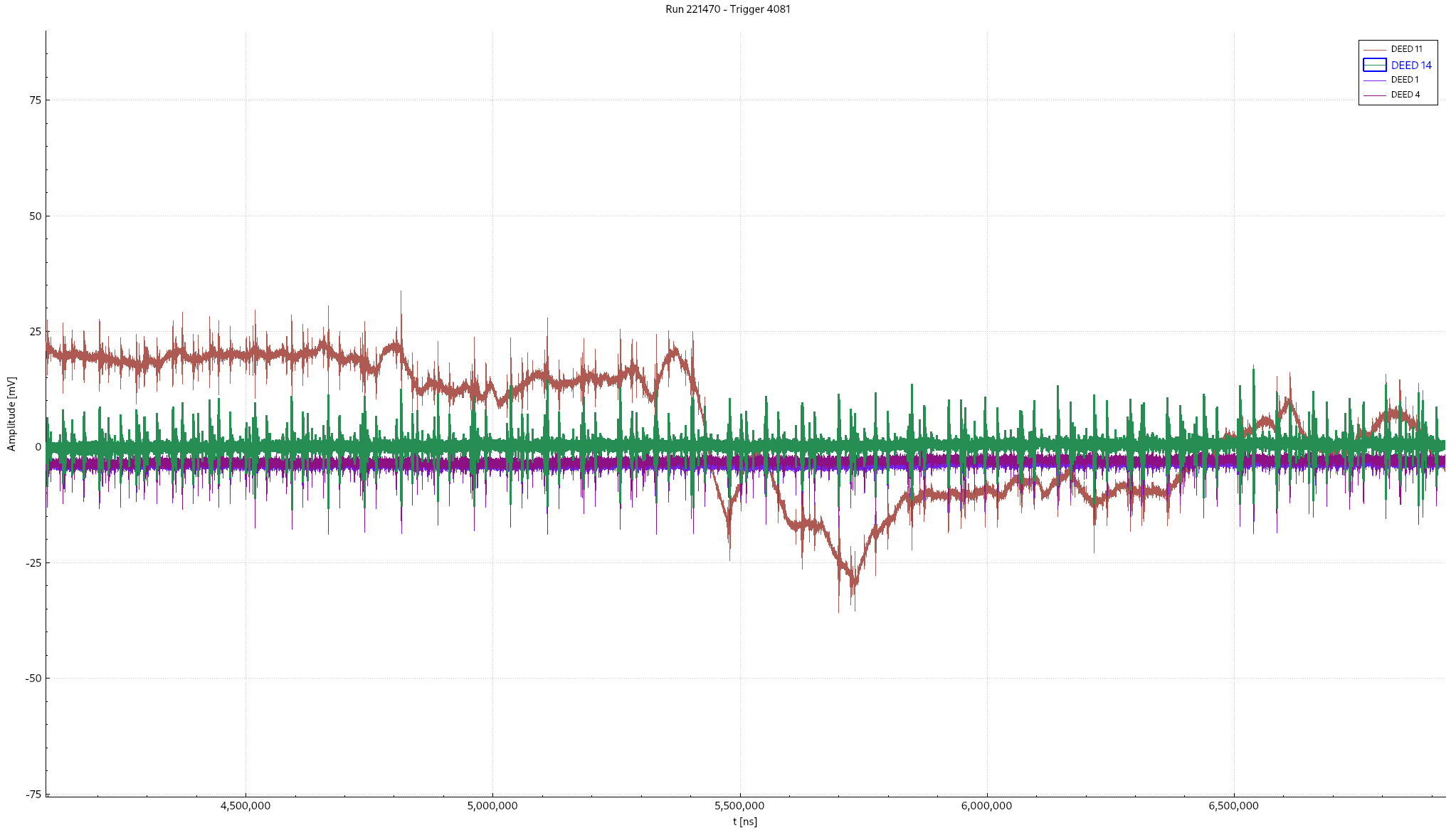
Task: Click the plot title Run 221470 - Trigger 4081
Action: 728,9
